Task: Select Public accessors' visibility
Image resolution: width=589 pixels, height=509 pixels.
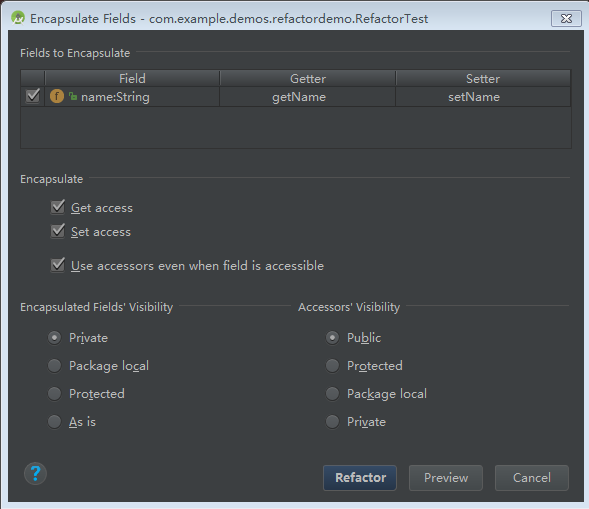Action: [x=332, y=338]
